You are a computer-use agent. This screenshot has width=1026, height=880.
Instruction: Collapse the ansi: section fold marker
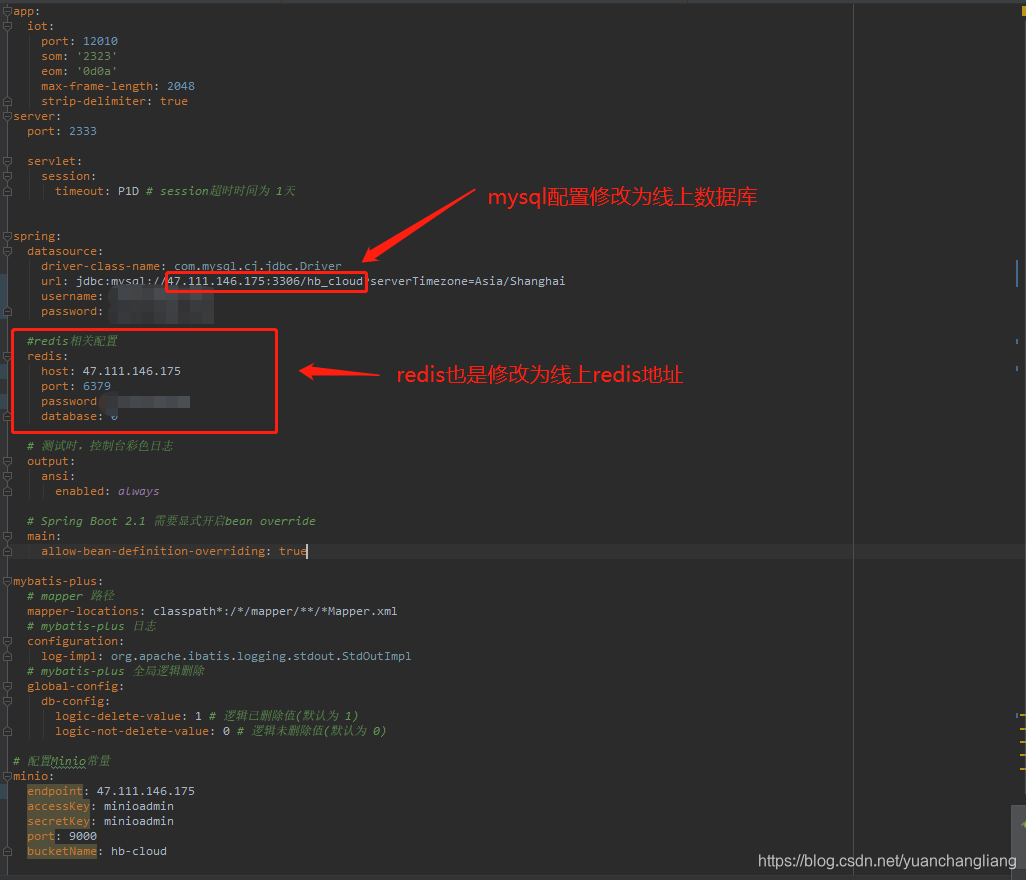[7, 476]
